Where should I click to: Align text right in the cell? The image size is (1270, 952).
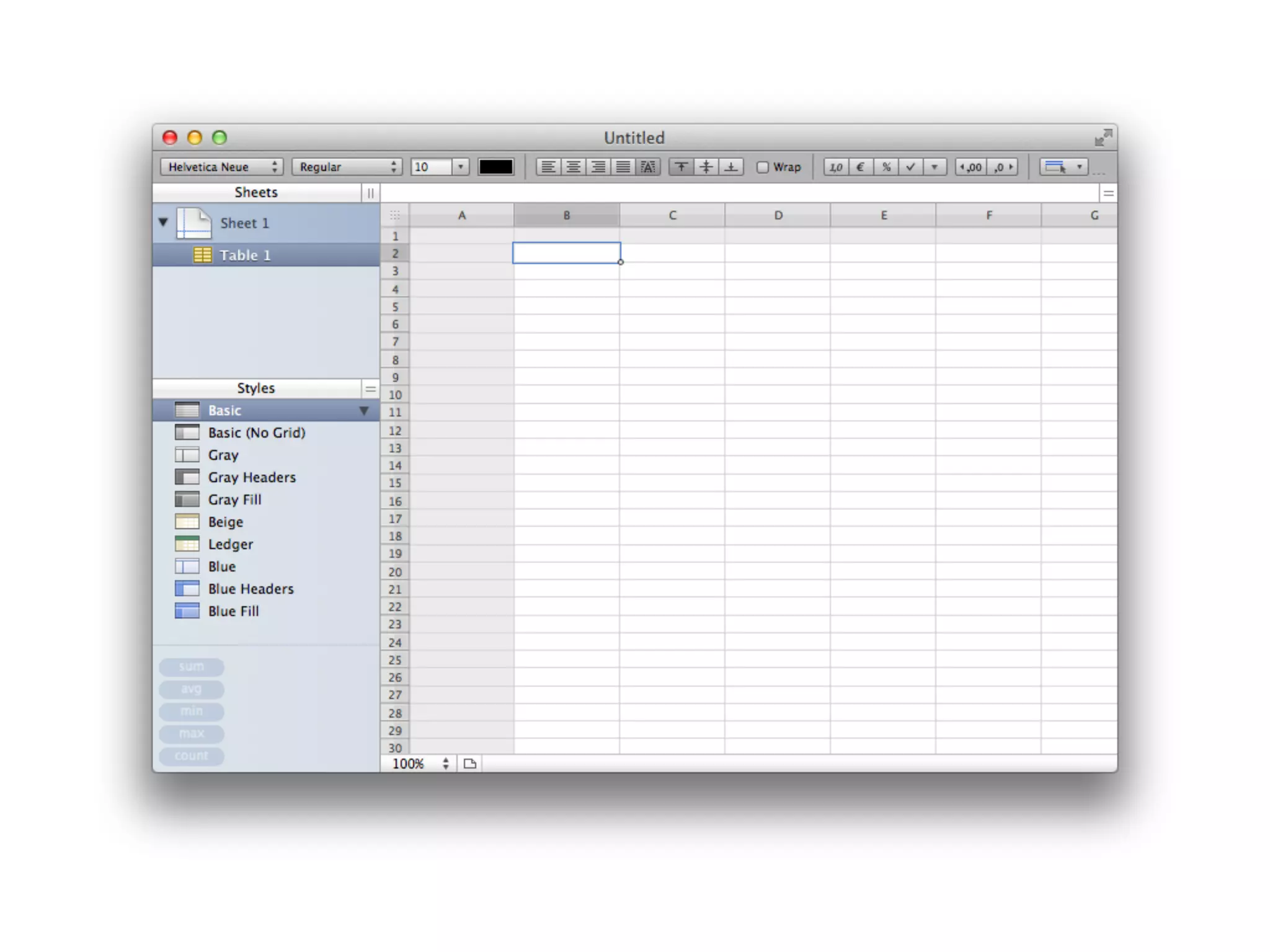(598, 167)
